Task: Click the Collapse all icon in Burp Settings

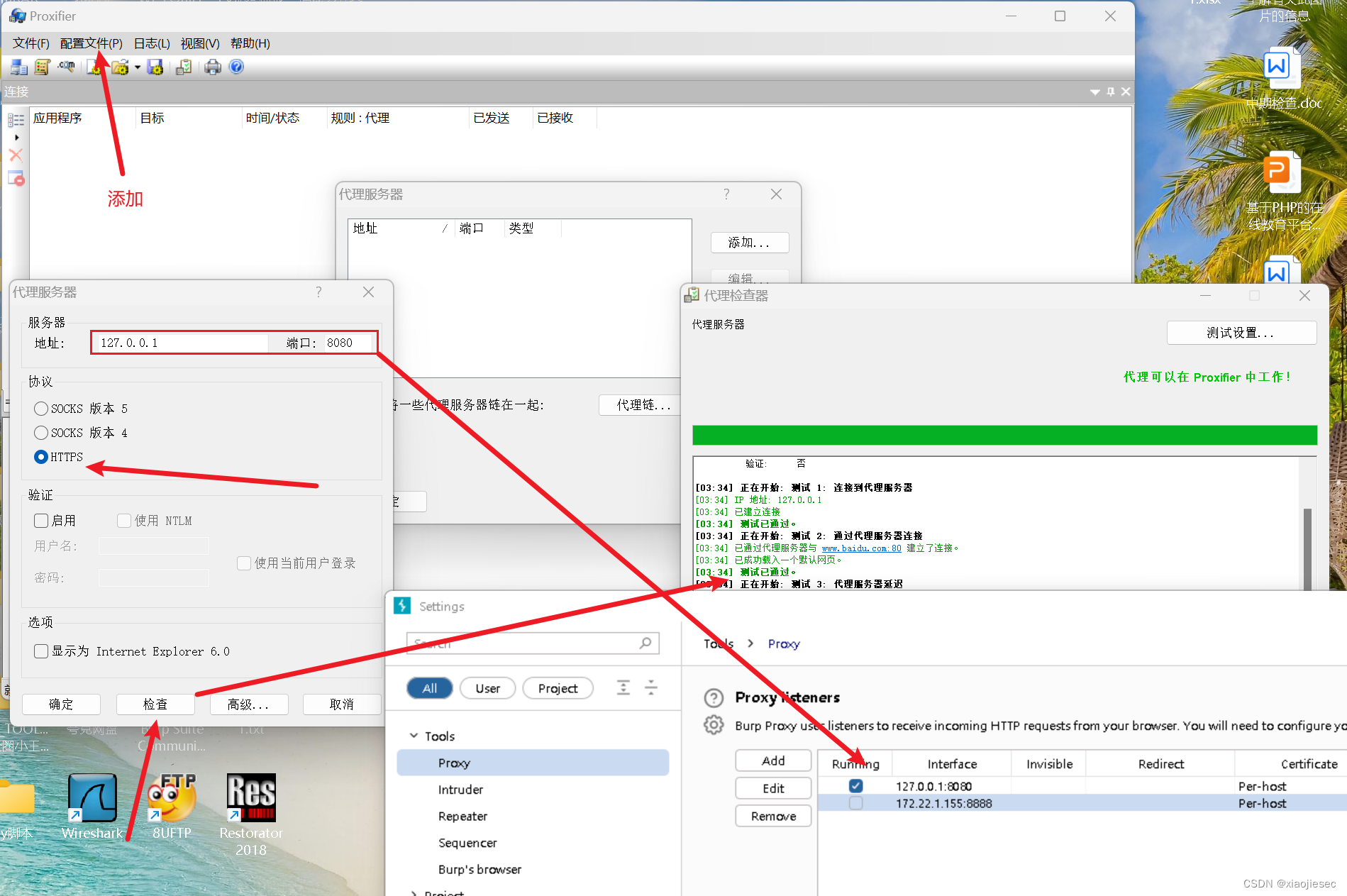Action: (x=650, y=687)
